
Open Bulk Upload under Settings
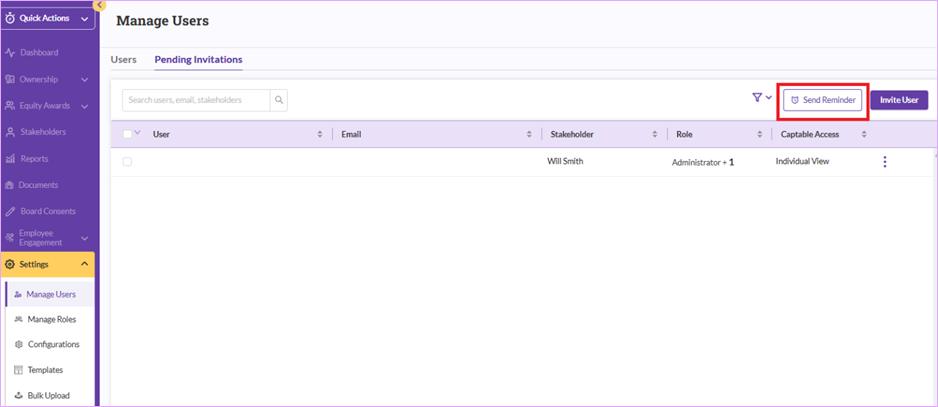point(50,395)
